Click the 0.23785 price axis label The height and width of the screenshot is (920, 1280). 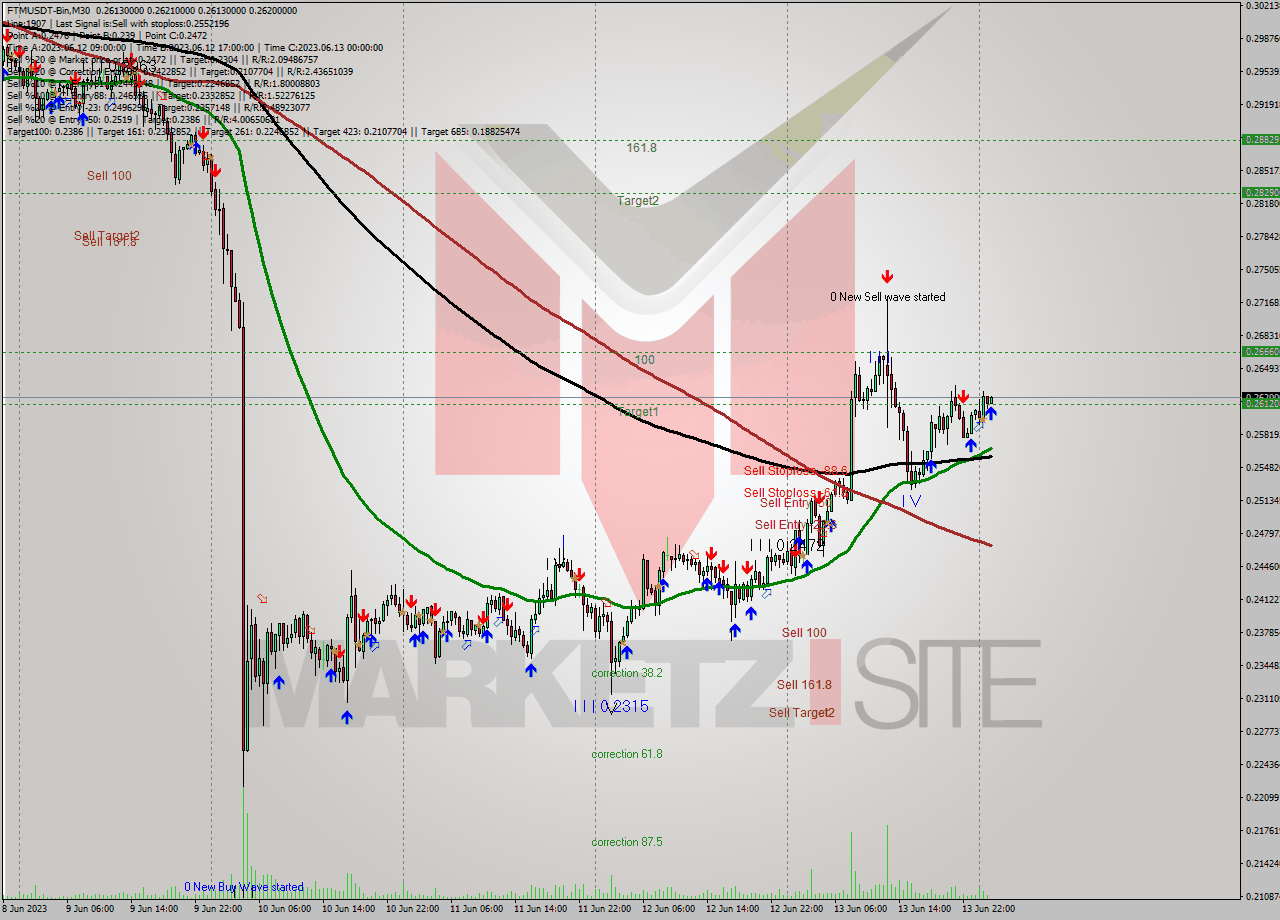[1262, 633]
